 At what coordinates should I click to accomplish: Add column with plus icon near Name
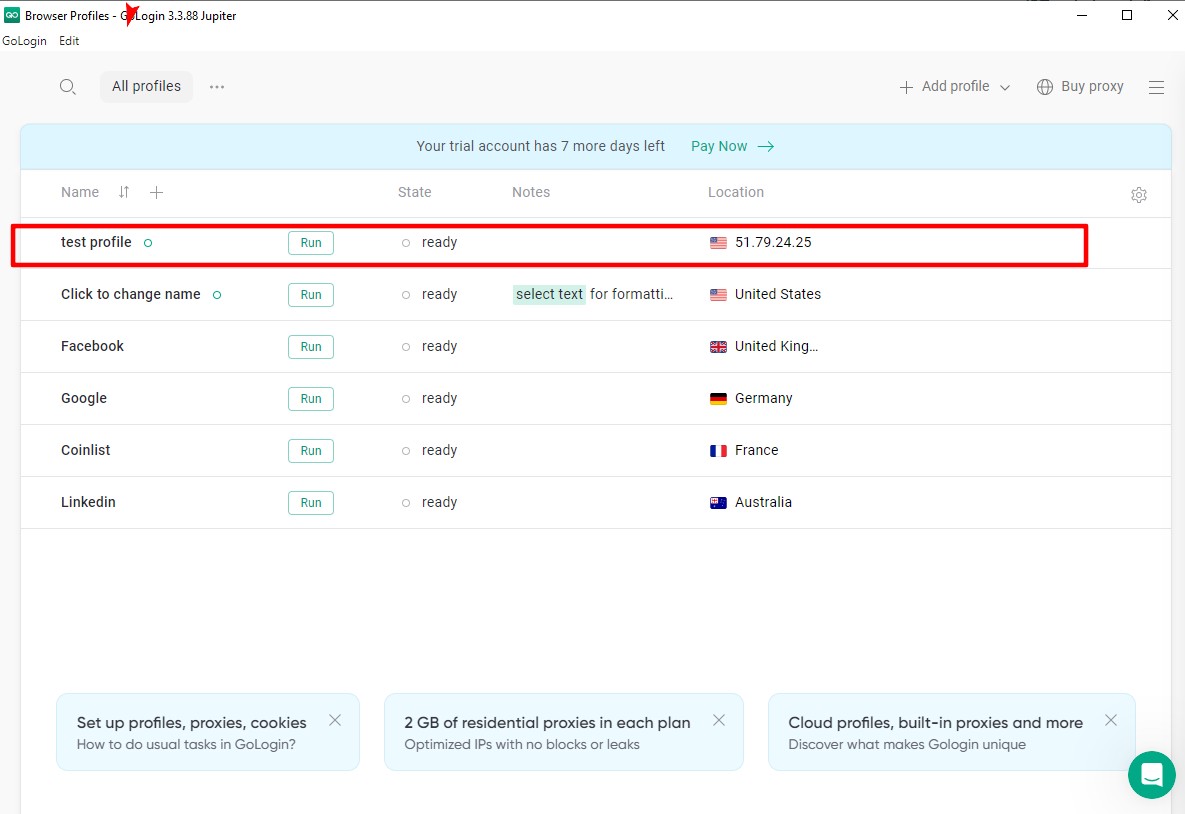pyautogui.click(x=156, y=192)
